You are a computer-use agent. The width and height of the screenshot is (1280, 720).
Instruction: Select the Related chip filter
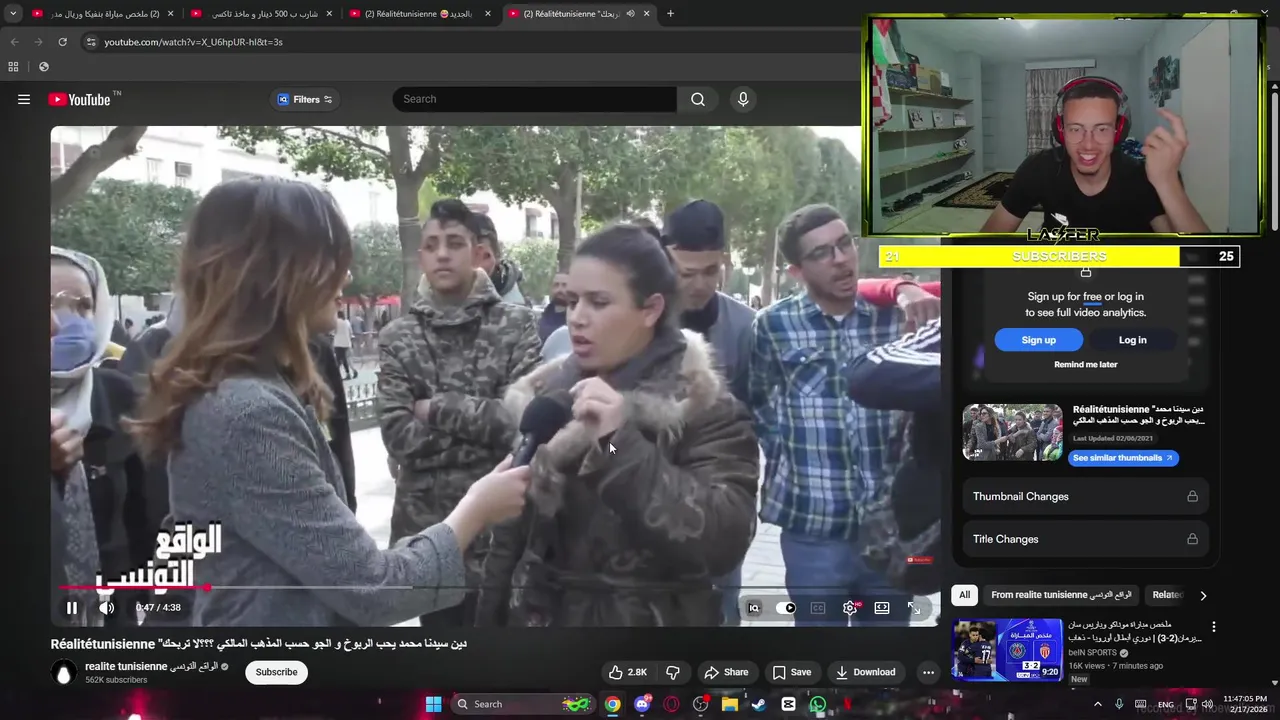tap(1166, 595)
